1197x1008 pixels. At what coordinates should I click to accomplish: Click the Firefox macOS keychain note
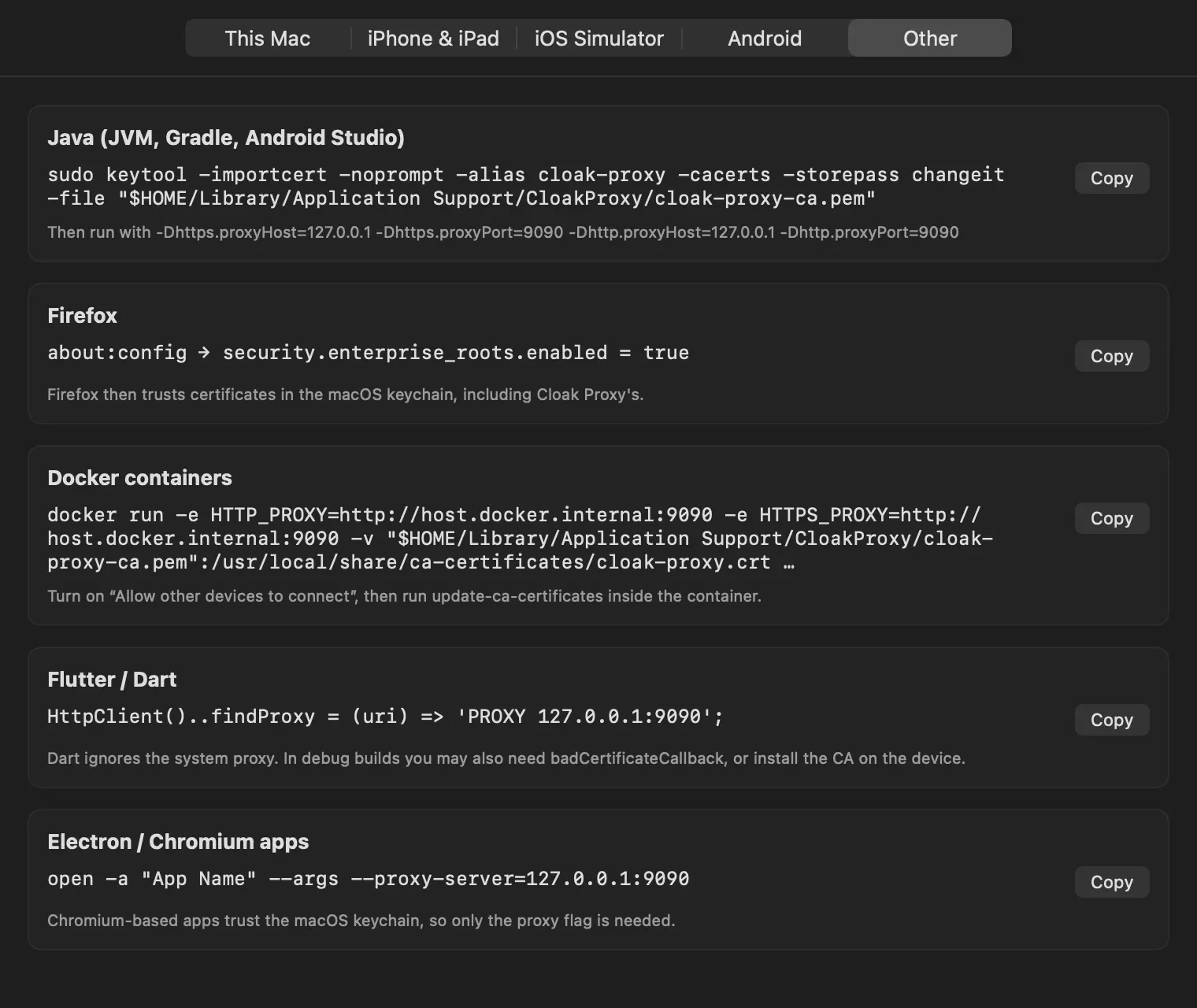346,395
